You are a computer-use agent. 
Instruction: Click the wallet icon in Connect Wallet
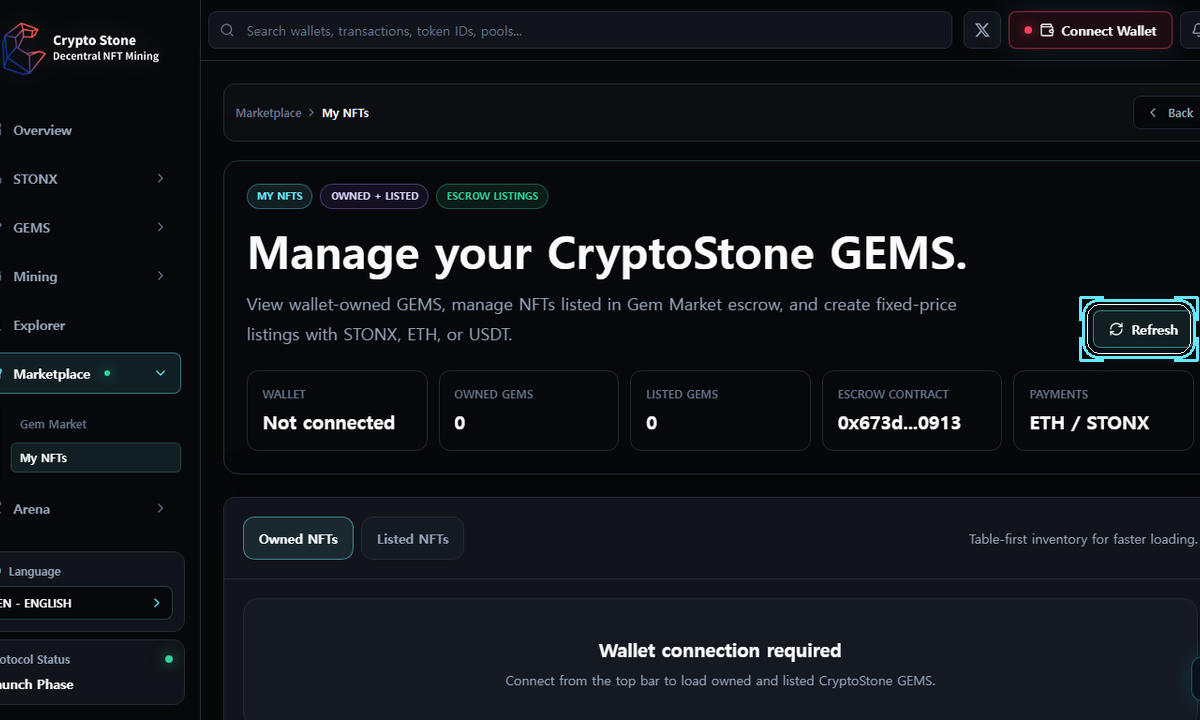[x=1047, y=31]
